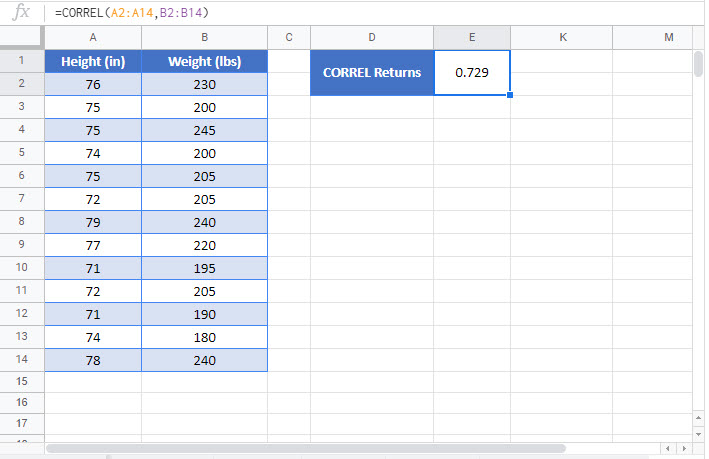Viewport: 709px width, 459px height.
Task: Click the fill handle on cell E1
Action: point(510,95)
